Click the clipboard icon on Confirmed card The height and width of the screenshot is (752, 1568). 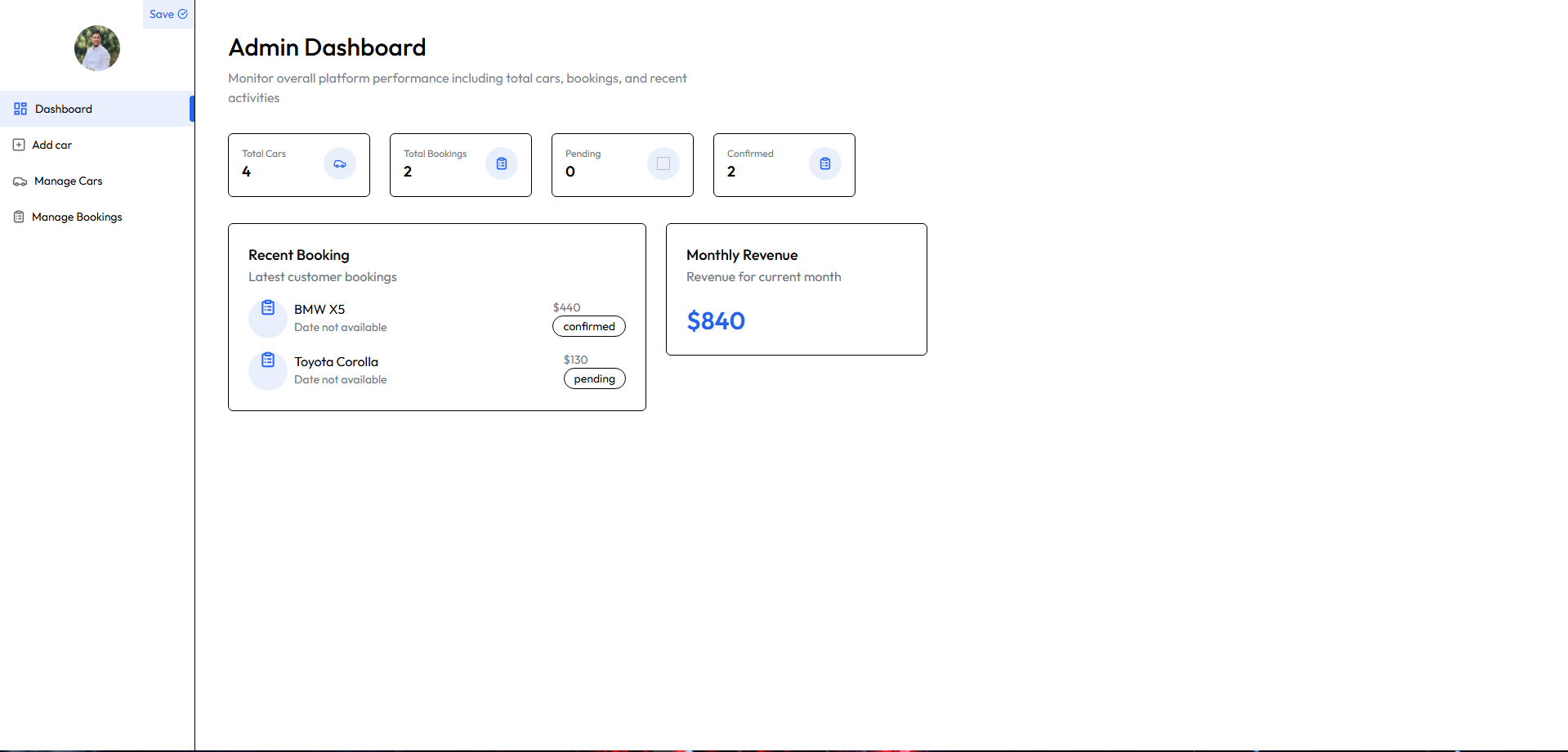click(x=824, y=163)
